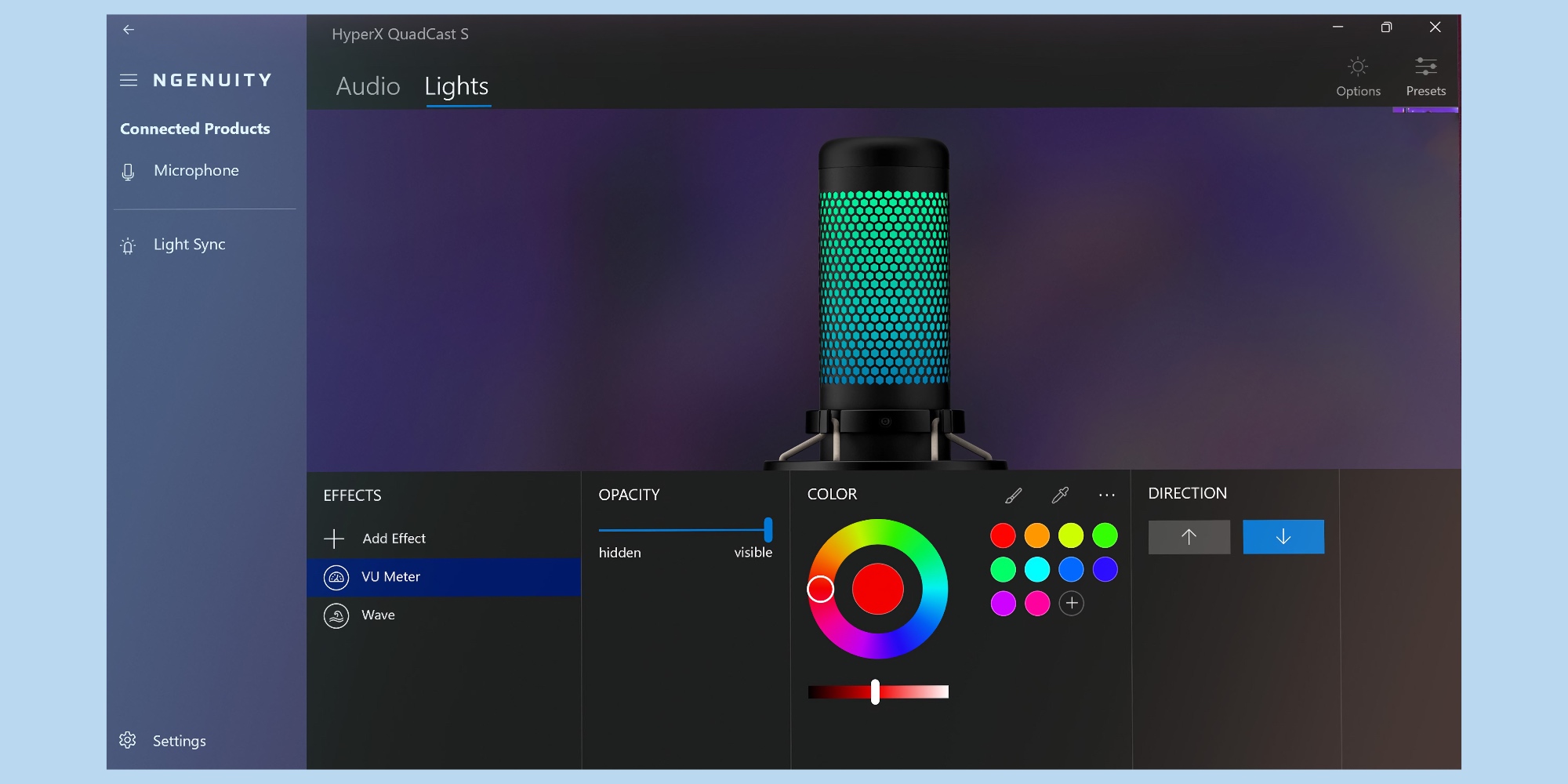This screenshot has height=784, width=1568.
Task: Click the microphone icon in sidebar
Action: coord(129,172)
